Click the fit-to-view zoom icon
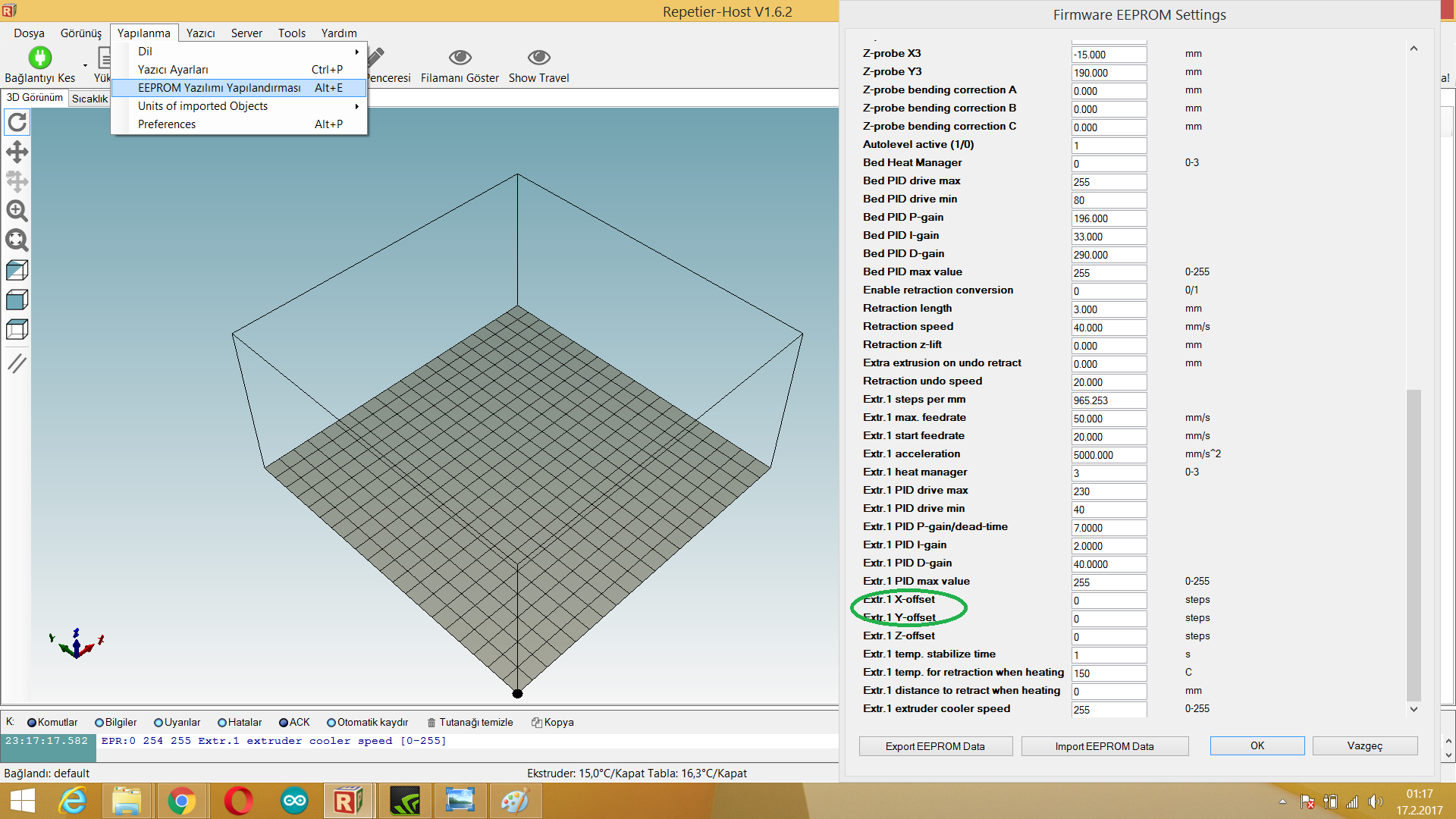 17,240
